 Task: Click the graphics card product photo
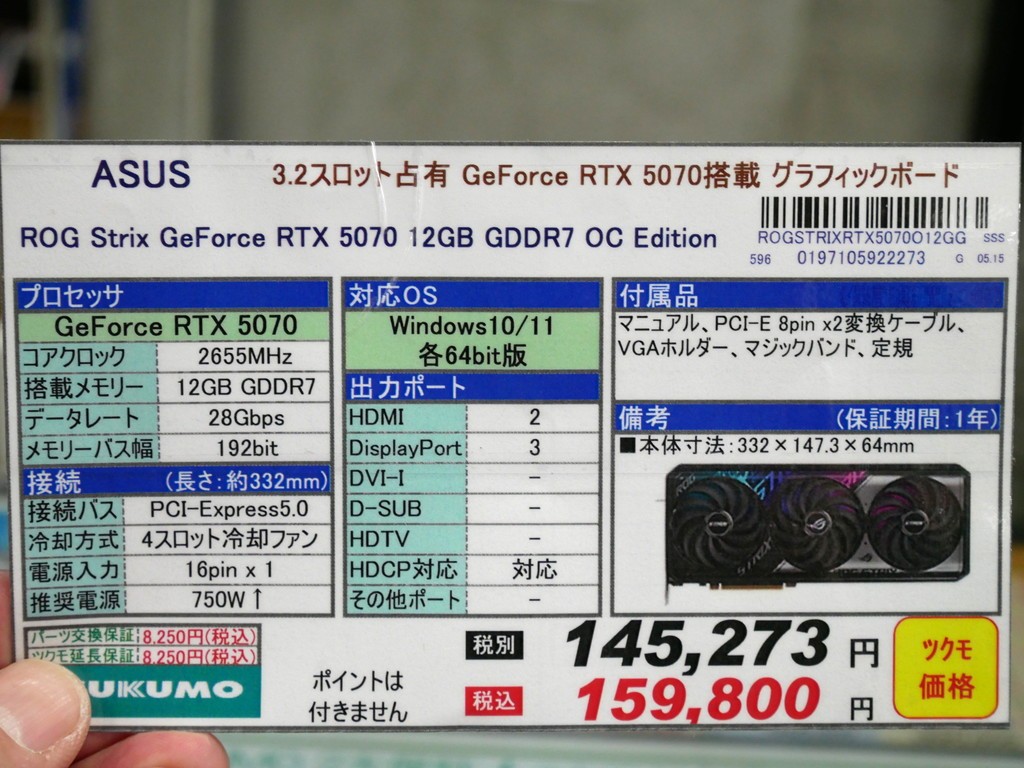[x=816, y=526]
